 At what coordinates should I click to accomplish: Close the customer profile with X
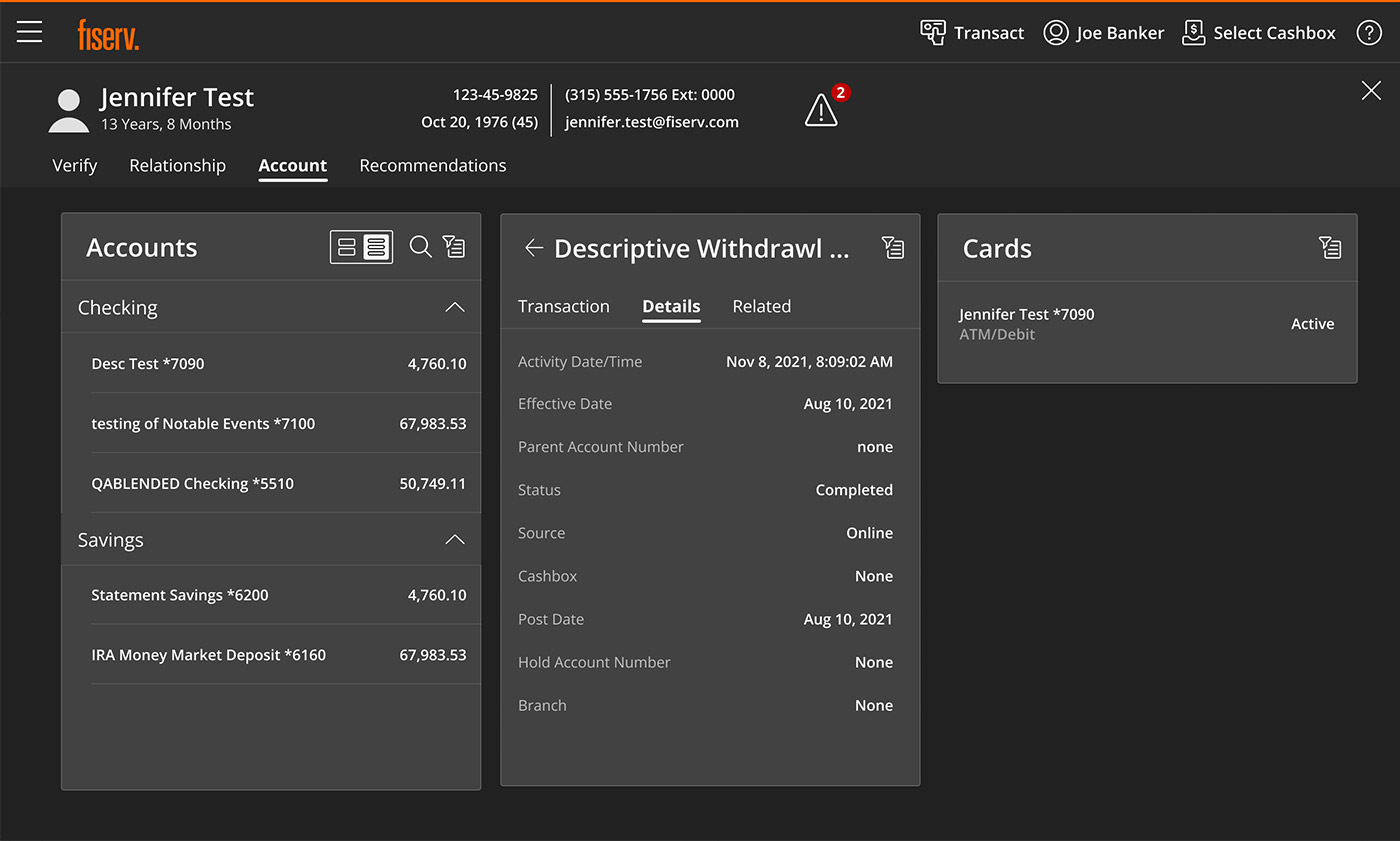tap(1370, 91)
